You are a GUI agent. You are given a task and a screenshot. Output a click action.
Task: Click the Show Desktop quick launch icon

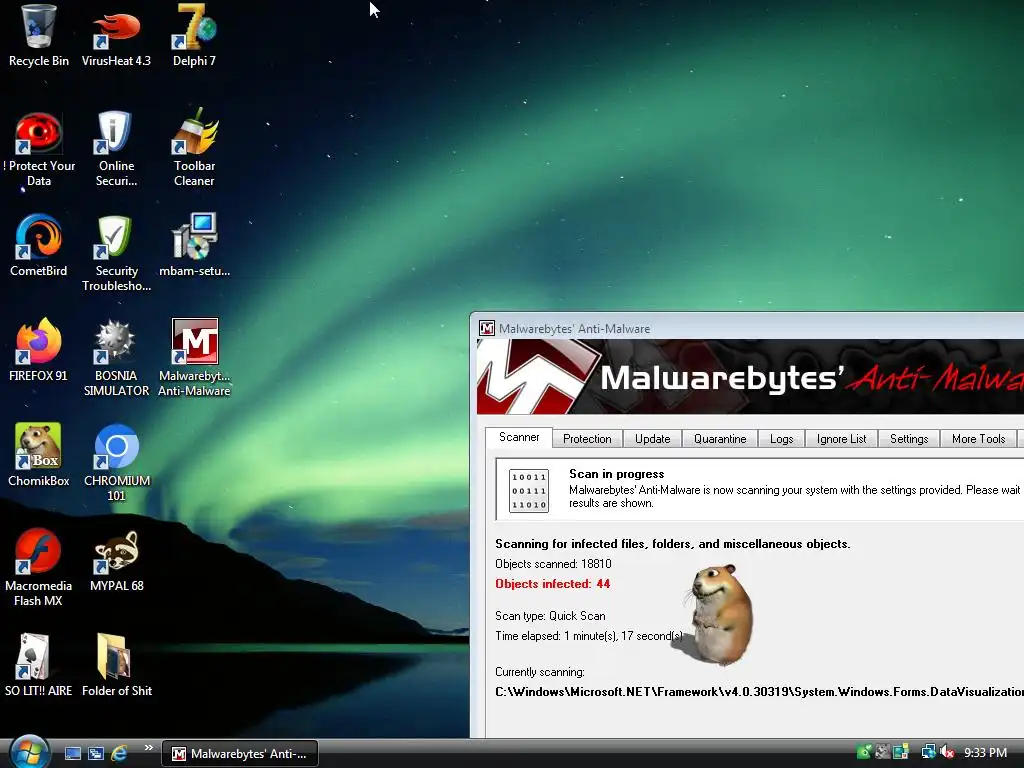coord(73,754)
